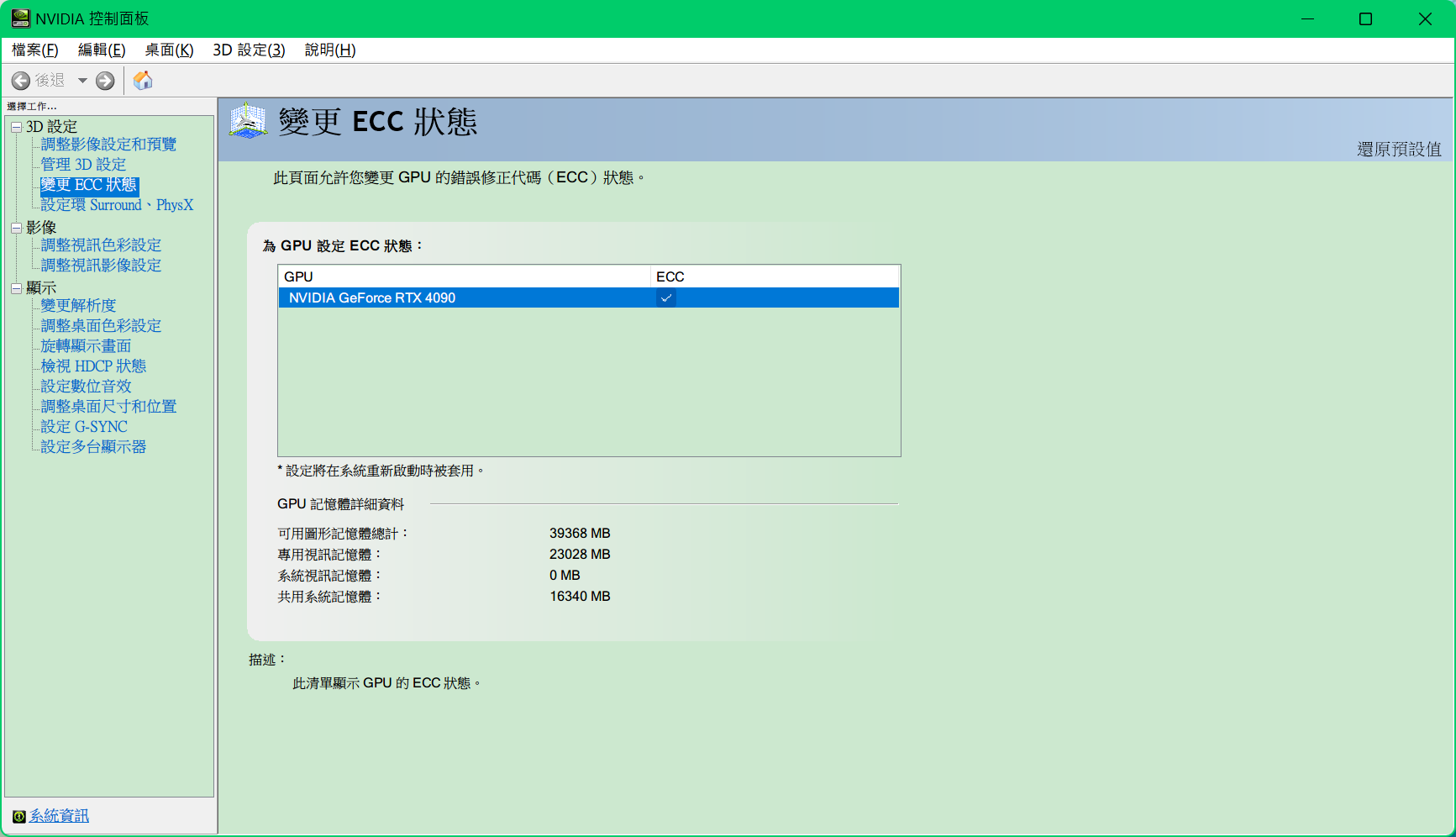
Task: Click the 後退 back label
Action: click(x=50, y=80)
